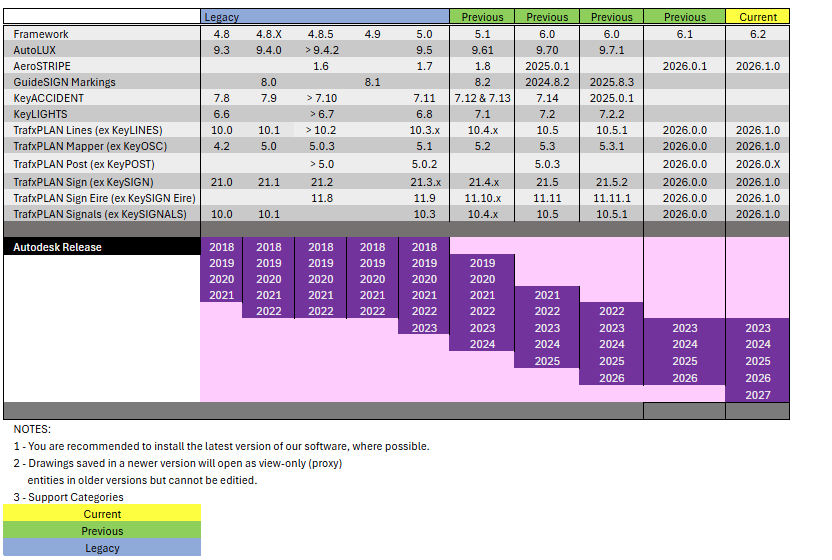Click TrafxPLAN Sign Eire 11.10.x cell
Image resolution: width=832 pixels, height=560 pixels.
(482, 197)
